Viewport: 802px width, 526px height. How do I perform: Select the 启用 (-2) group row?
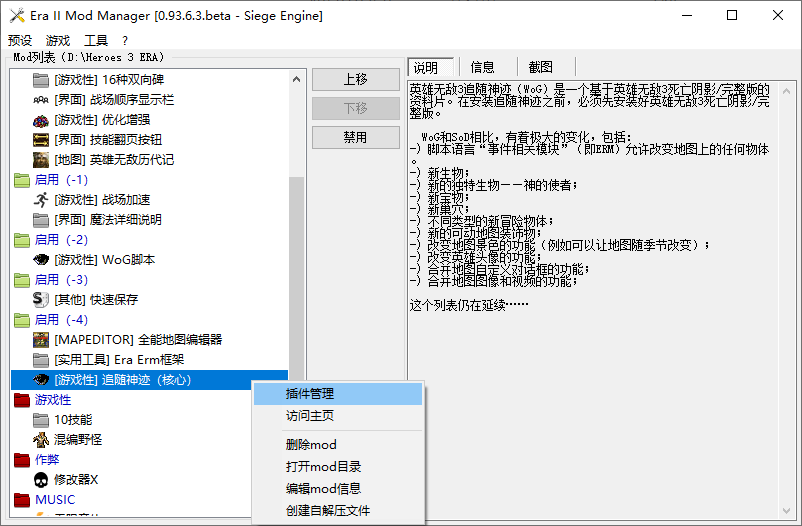coord(61,240)
